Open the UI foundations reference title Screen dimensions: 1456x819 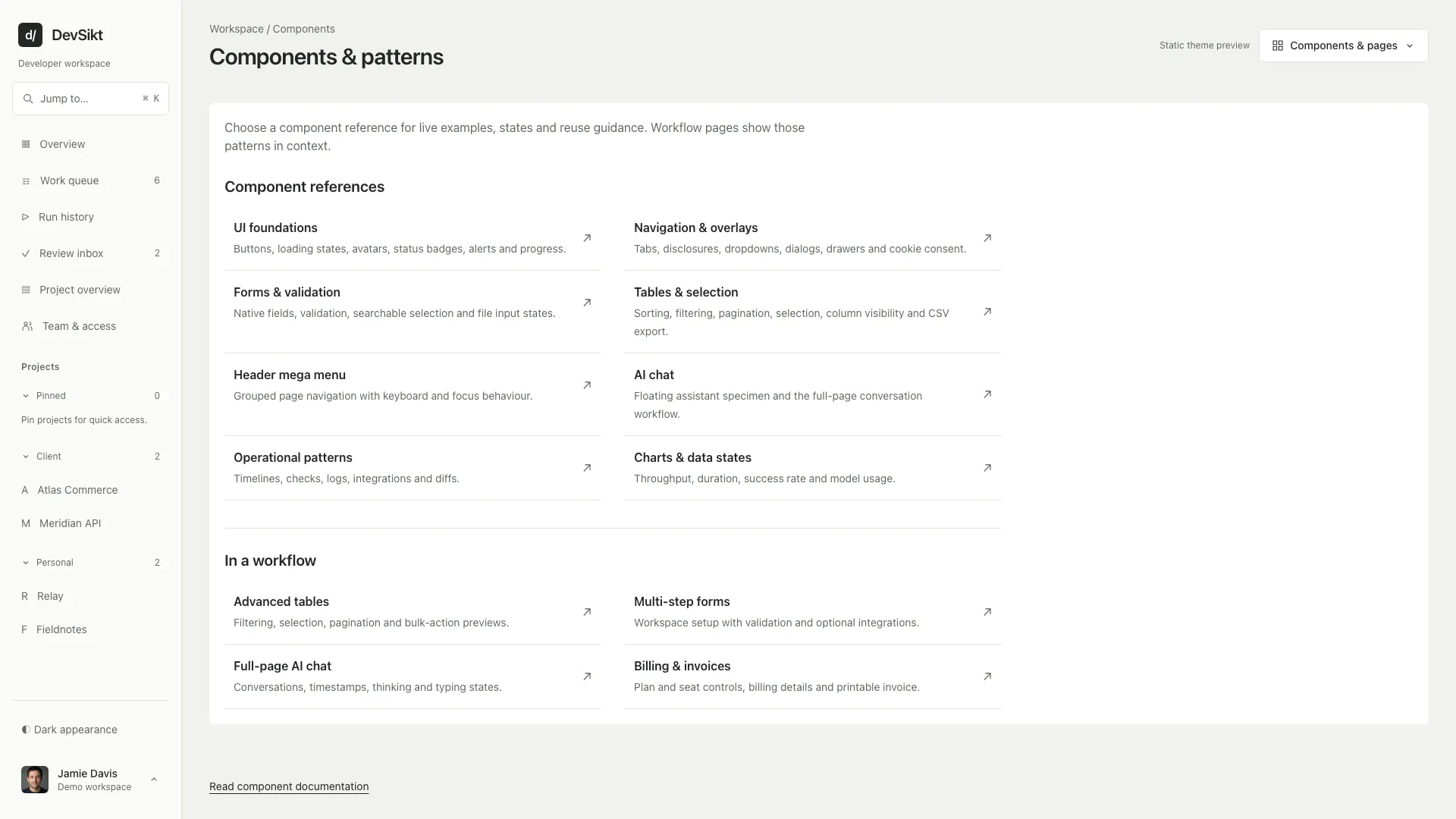[275, 227]
